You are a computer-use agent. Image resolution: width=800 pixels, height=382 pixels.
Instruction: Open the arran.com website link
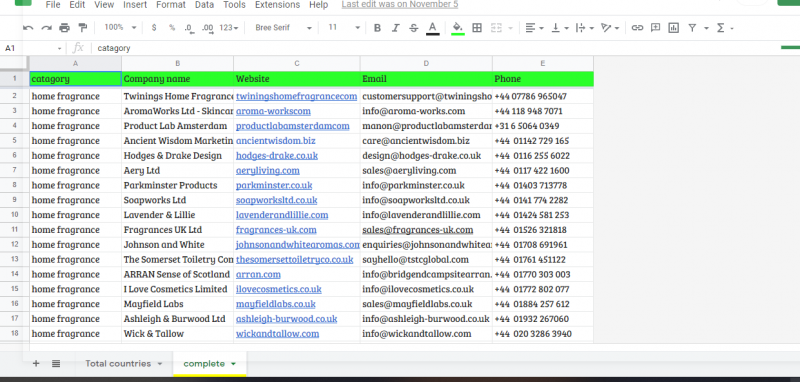click(x=258, y=274)
